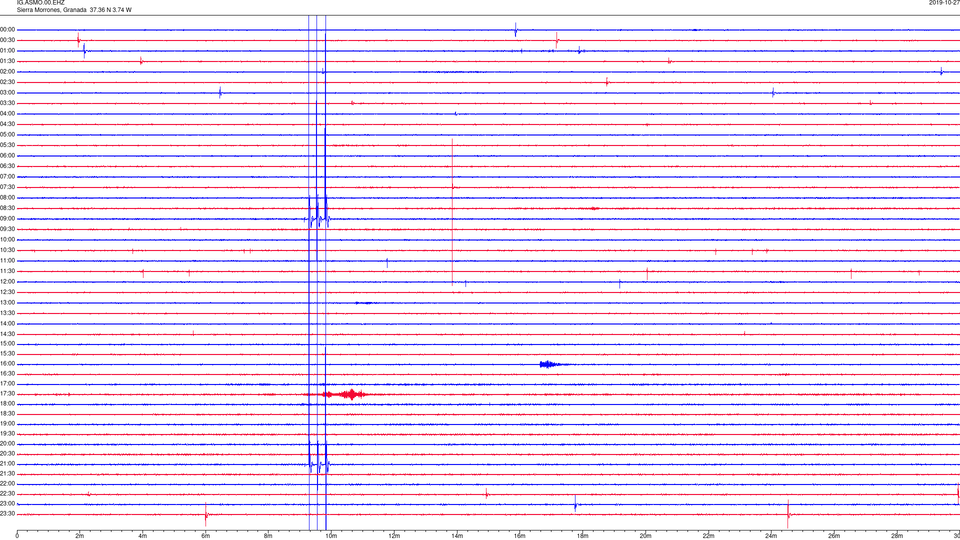Click the 6m tick on the time axis
This screenshot has height=540, width=960.
point(205,536)
